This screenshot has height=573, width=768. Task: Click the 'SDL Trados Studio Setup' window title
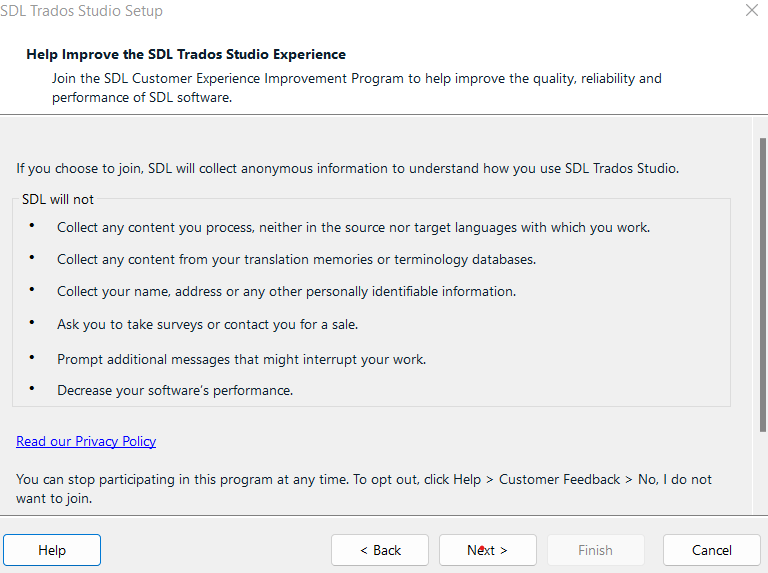pyautogui.click(x=81, y=10)
